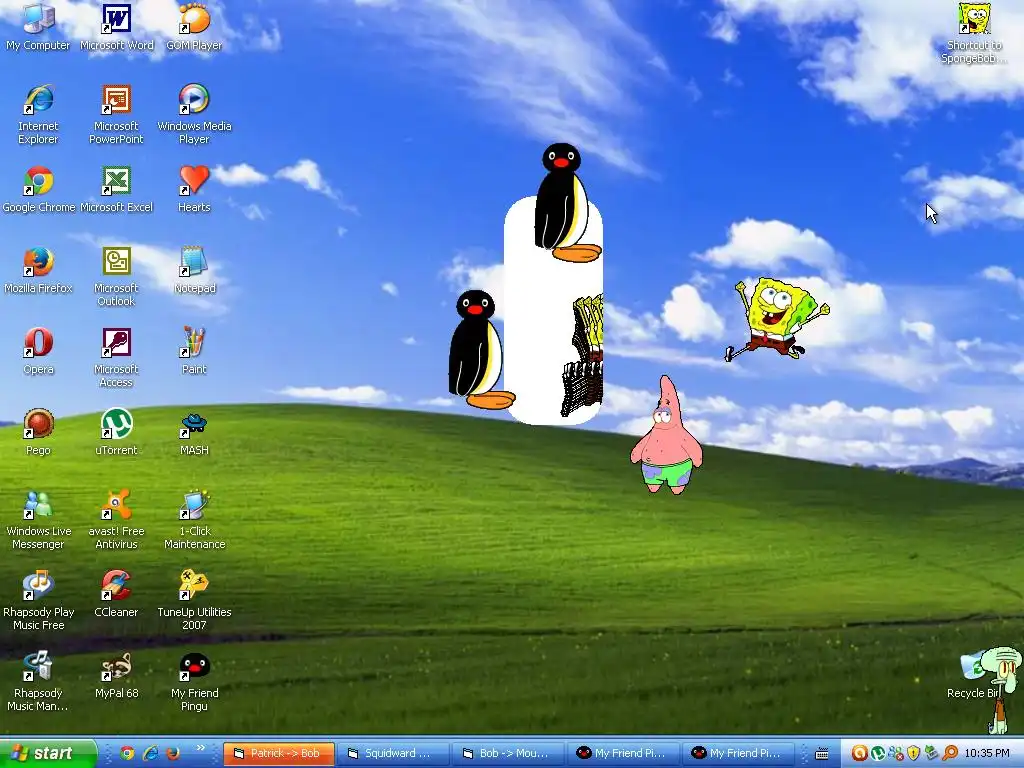Image resolution: width=1024 pixels, height=768 pixels.
Task: Click the CCleaner desktop shortcut
Action: [x=116, y=594]
